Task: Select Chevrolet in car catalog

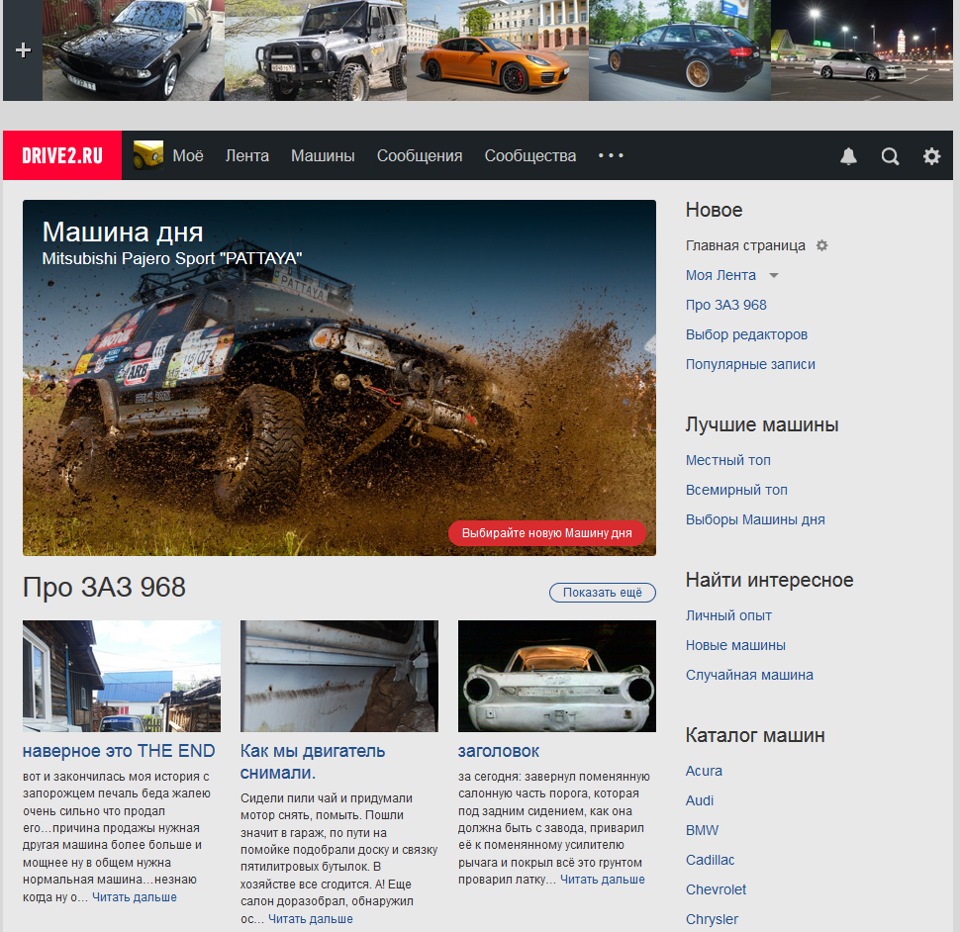Action: 716,890
